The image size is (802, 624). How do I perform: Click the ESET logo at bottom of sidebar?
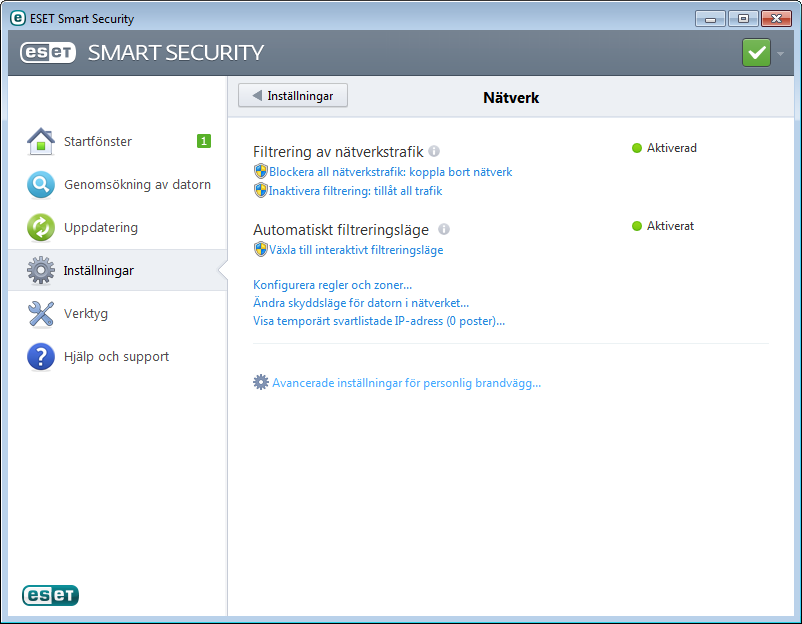(x=50, y=595)
